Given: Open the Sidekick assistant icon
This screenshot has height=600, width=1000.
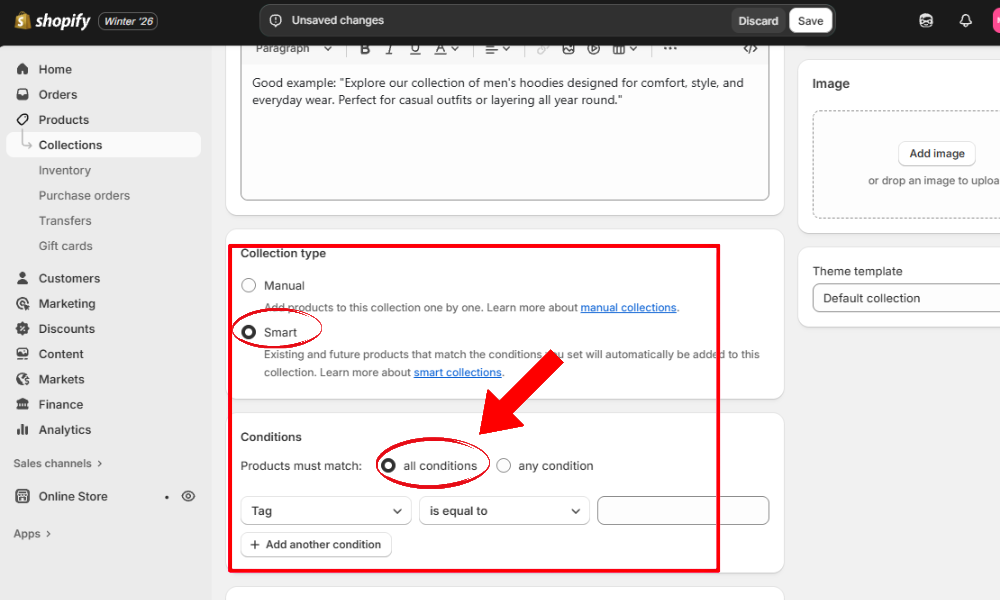Looking at the screenshot, I should (926, 21).
